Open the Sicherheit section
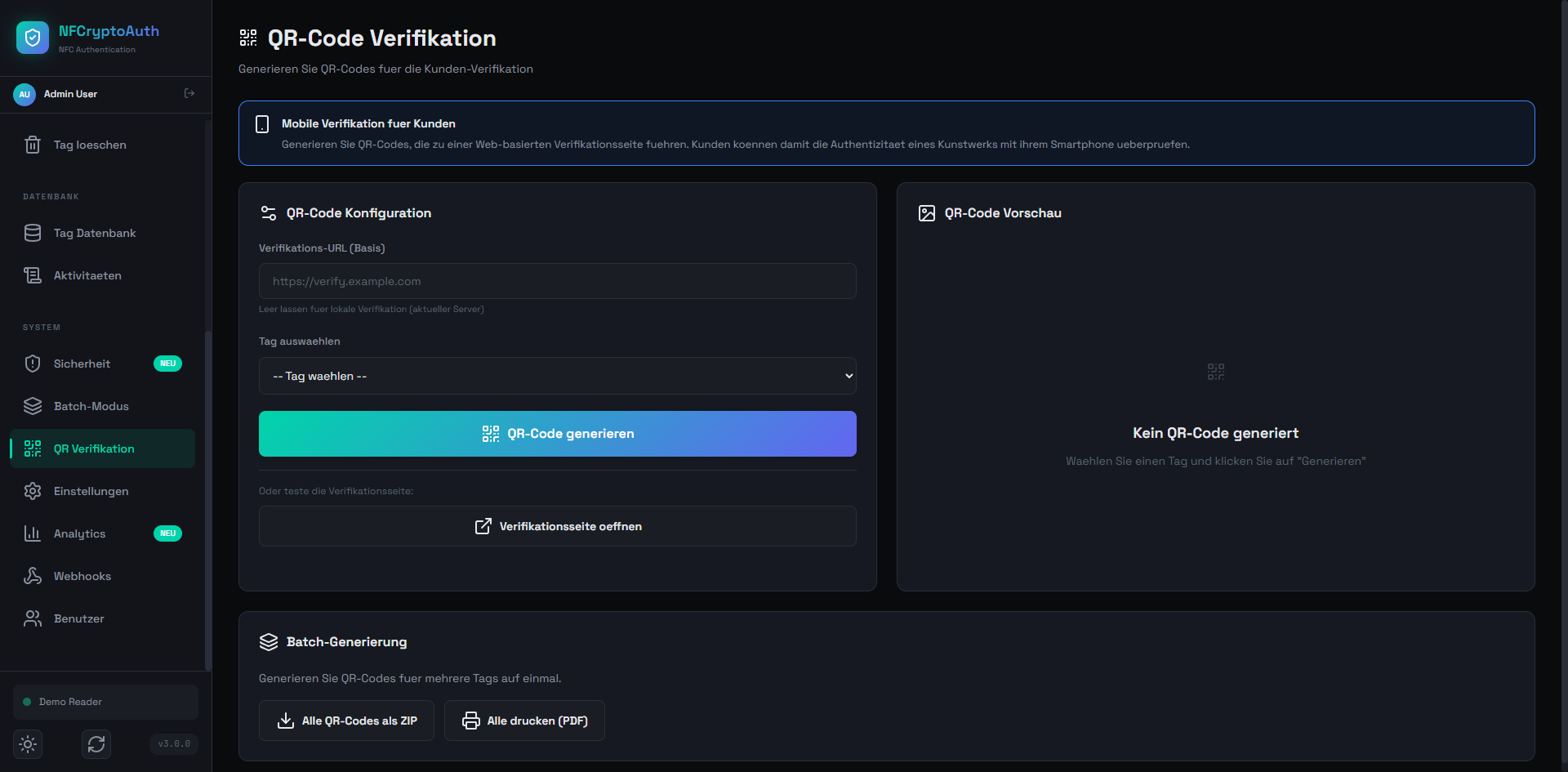The width and height of the screenshot is (1568, 772). click(82, 364)
